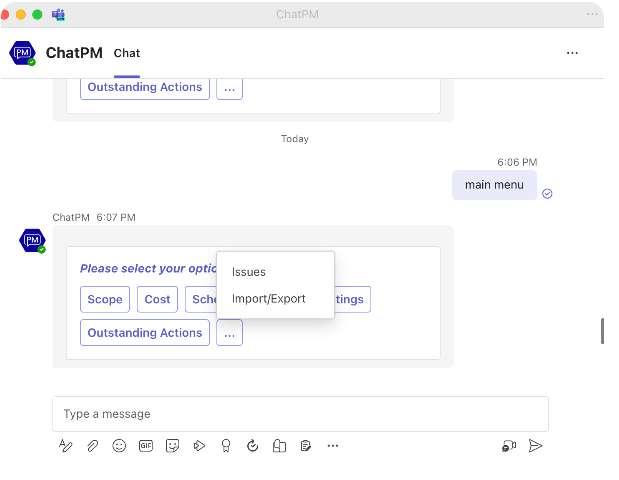Switch to the Chat tab
The width and height of the screenshot is (619, 480).
pyautogui.click(x=127, y=53)
